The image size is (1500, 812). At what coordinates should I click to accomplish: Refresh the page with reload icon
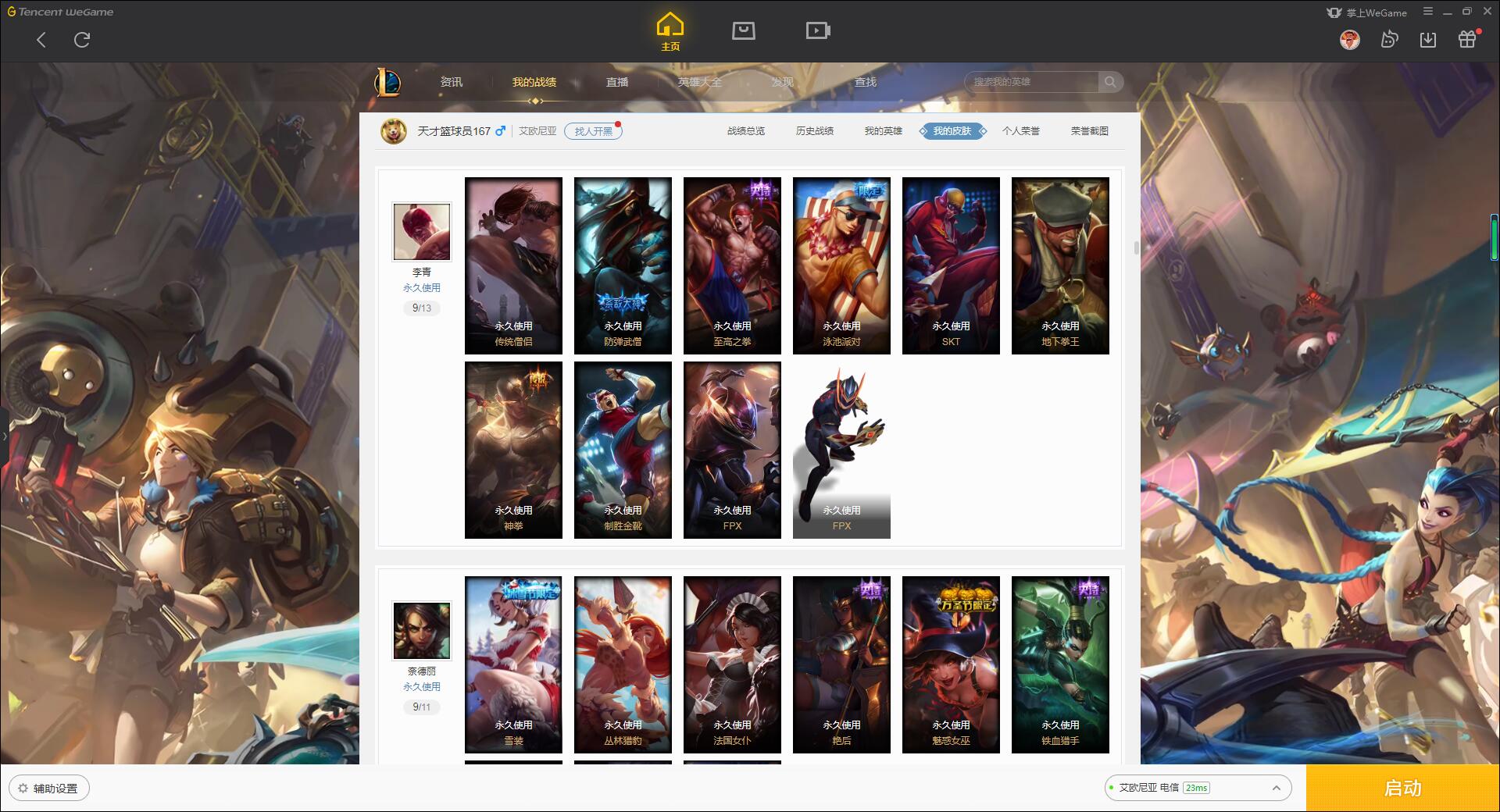pyautogui.click(x=82, y=40)
